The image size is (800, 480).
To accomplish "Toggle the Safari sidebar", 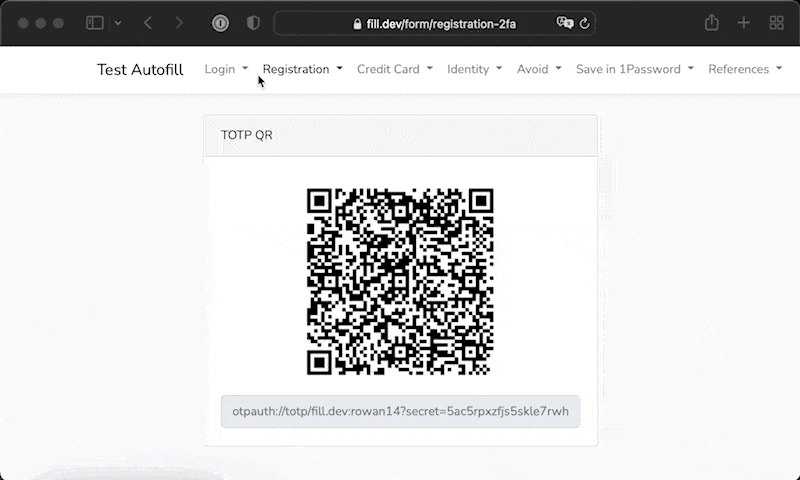I will [95, 23].
